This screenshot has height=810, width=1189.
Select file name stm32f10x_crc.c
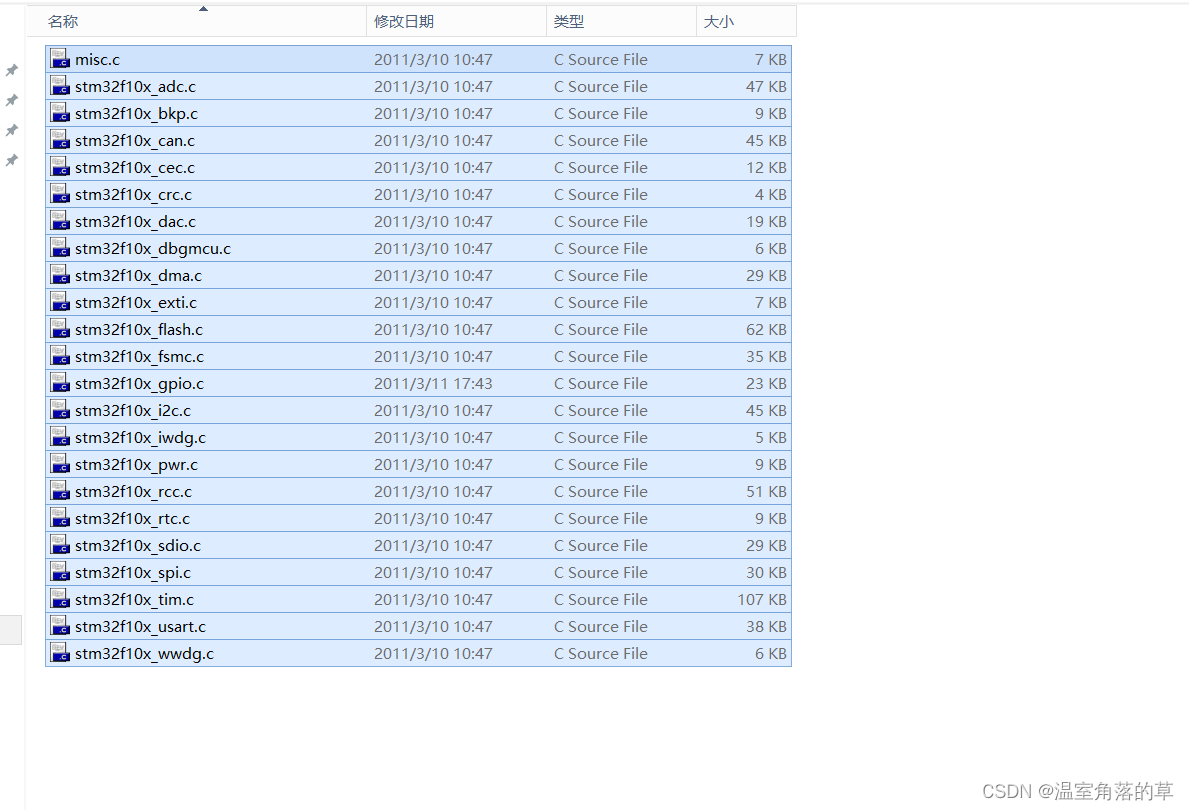133,195
